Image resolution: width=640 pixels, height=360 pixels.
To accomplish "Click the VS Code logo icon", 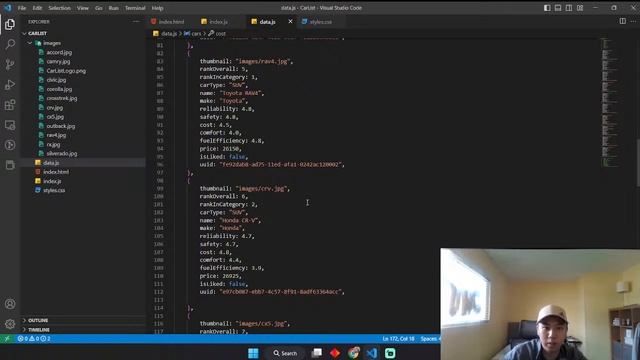I will 8,8.
